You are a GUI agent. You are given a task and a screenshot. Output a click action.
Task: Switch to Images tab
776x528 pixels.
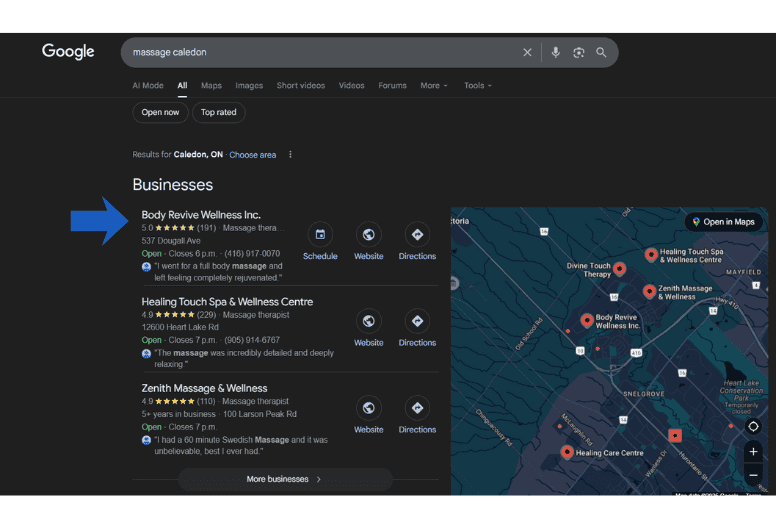[x=249, y=86]
